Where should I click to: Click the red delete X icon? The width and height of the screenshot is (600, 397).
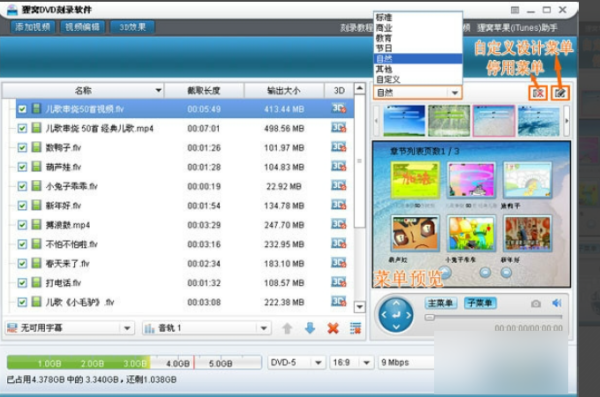coord(333,328)
